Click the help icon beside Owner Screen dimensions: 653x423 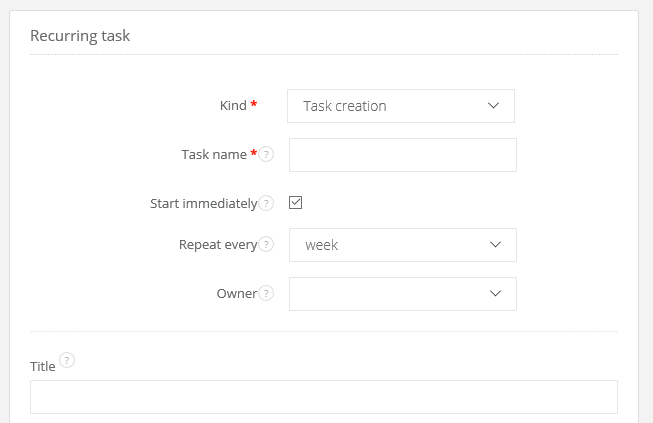(266, 294)
